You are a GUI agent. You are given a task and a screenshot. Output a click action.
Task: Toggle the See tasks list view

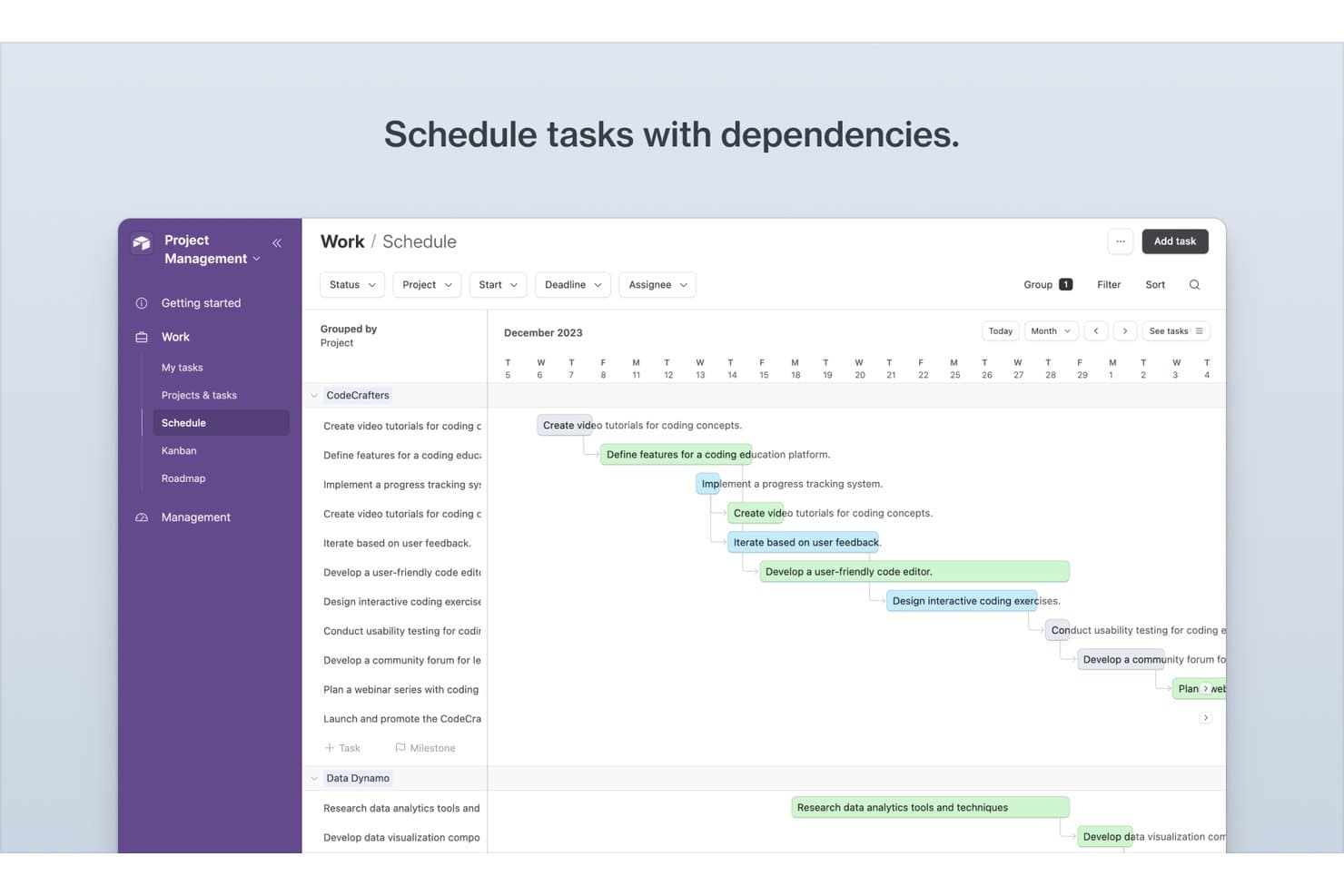pyautogui.click(x=1176, y=331)
